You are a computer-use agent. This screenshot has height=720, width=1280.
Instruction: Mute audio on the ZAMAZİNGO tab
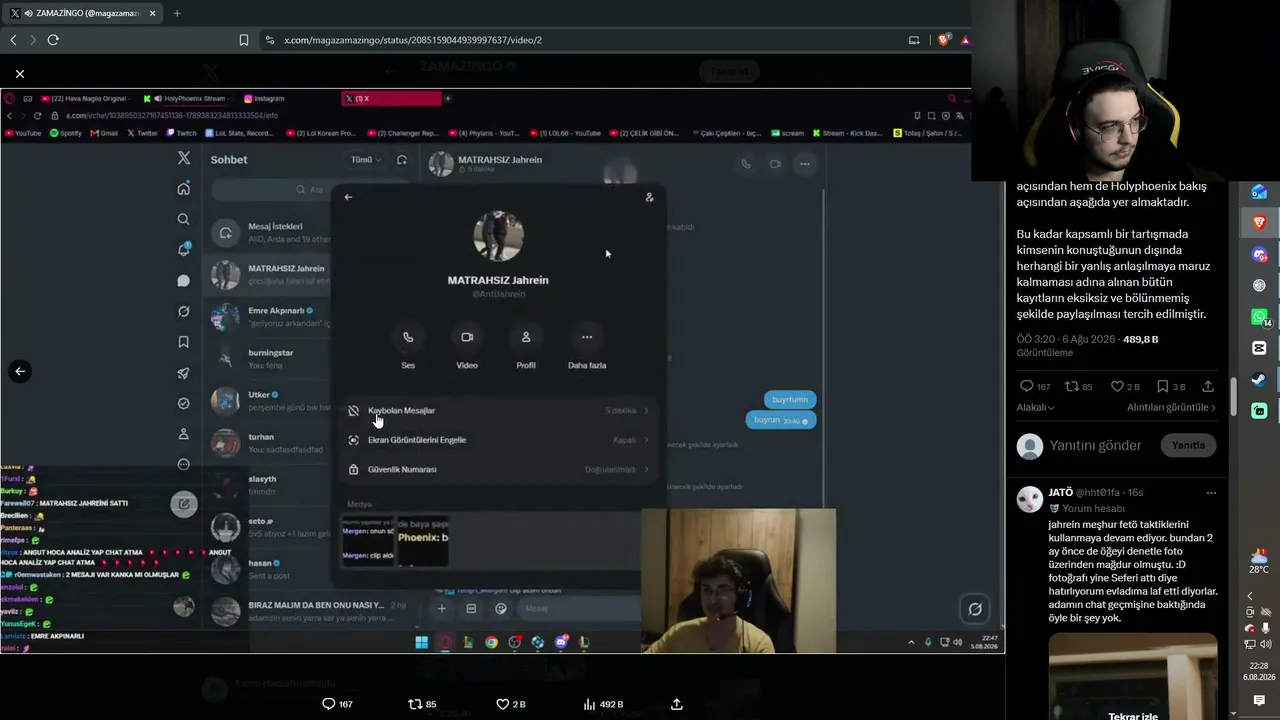[x=28, y=13]
